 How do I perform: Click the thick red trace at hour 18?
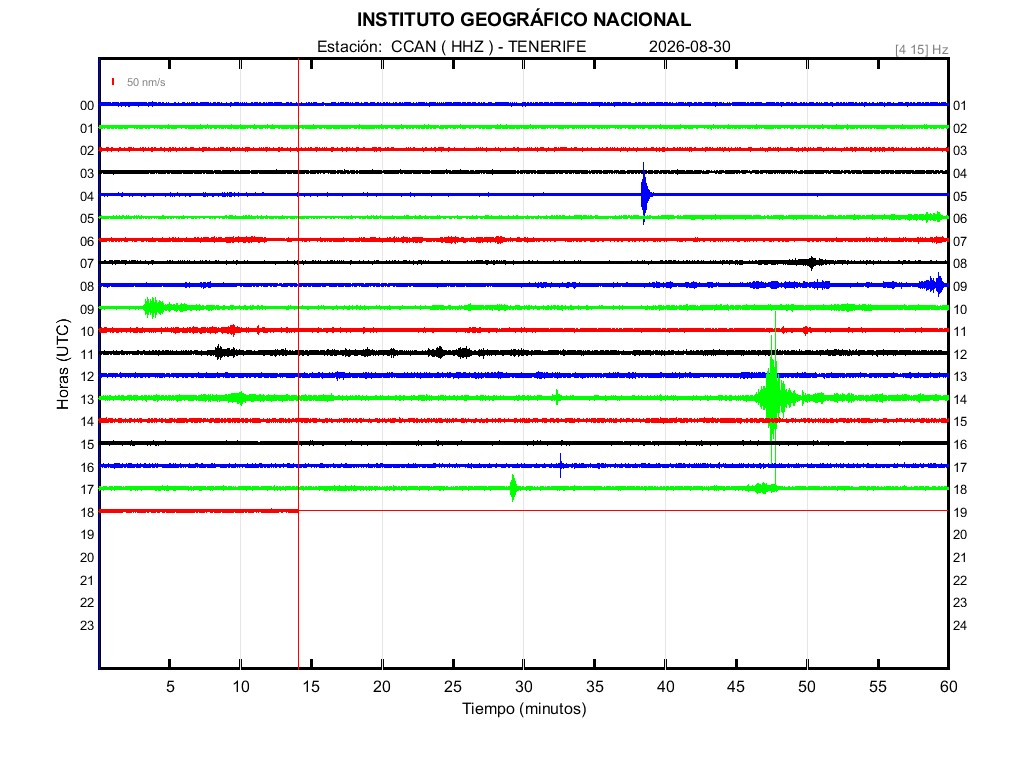pyautogui.click(x=199, y=511)
